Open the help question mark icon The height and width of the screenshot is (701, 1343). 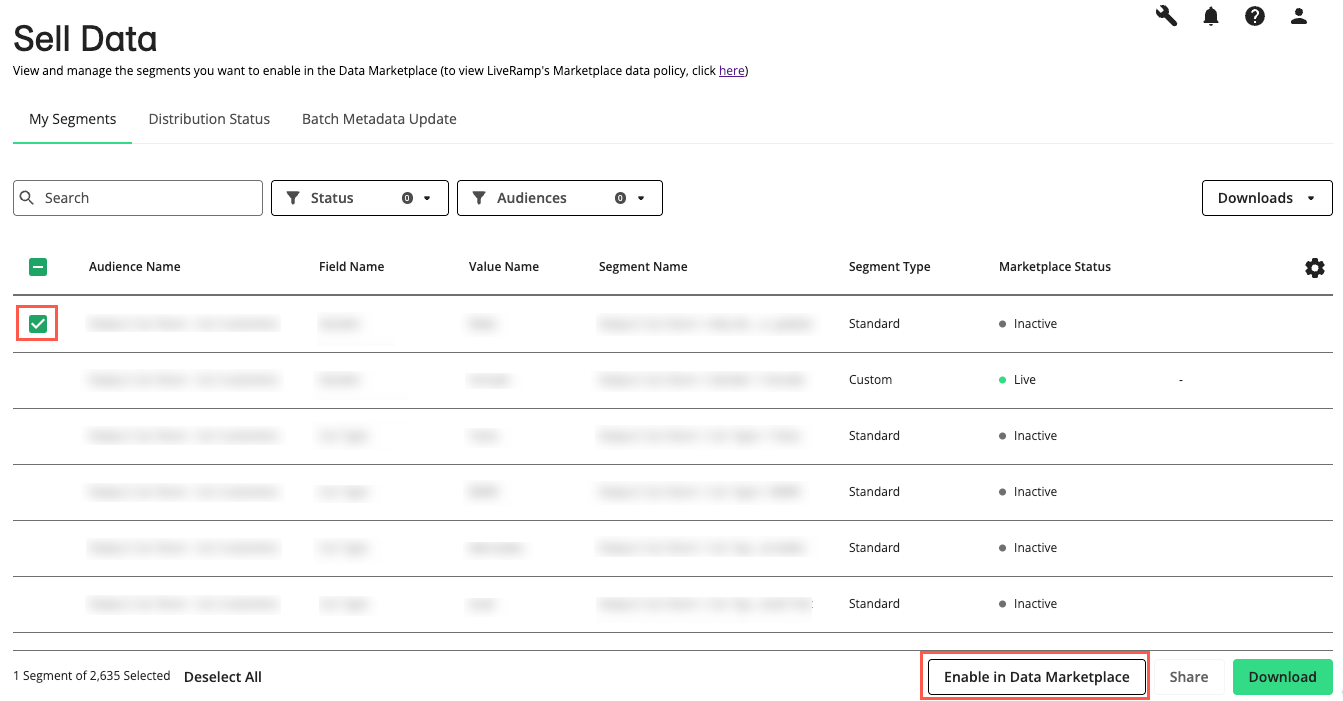[x=1255, y=16]
